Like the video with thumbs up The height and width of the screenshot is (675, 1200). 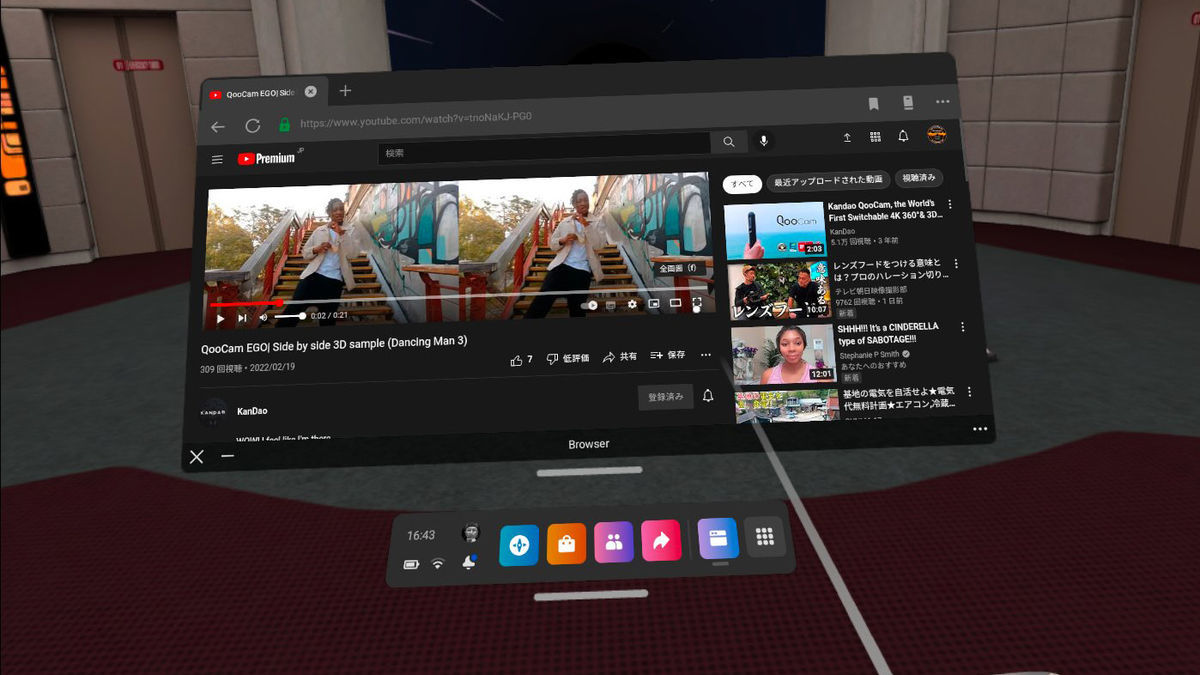[x=522, y=359]
